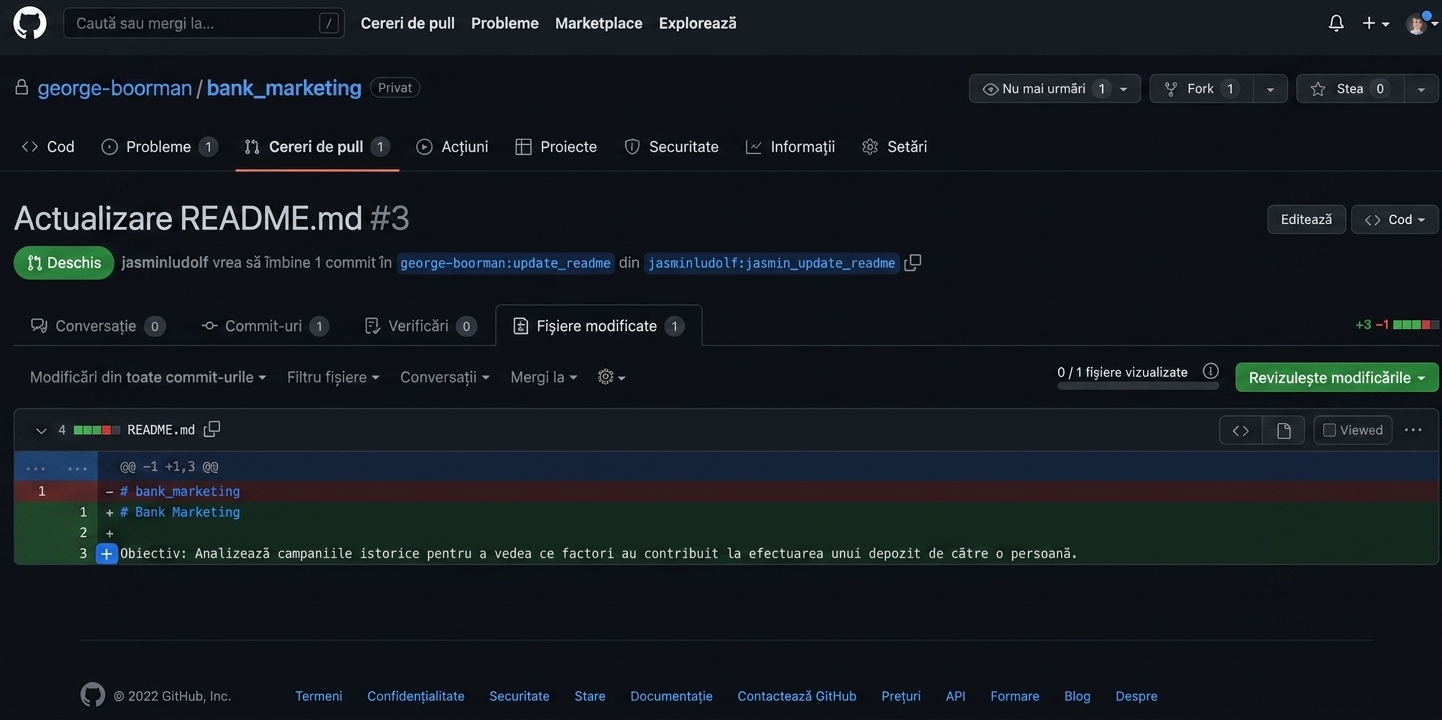Open the Proiecte tab

point(556,147)
